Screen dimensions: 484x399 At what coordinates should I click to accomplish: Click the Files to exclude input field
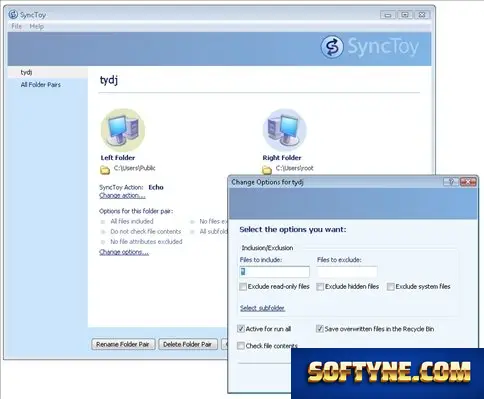[x=347, y=272]
